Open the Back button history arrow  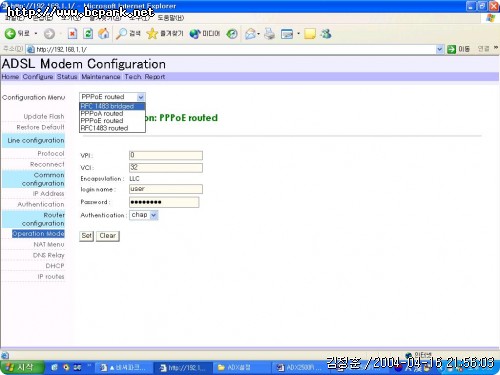pyautogui.click(x=36, y=34)
